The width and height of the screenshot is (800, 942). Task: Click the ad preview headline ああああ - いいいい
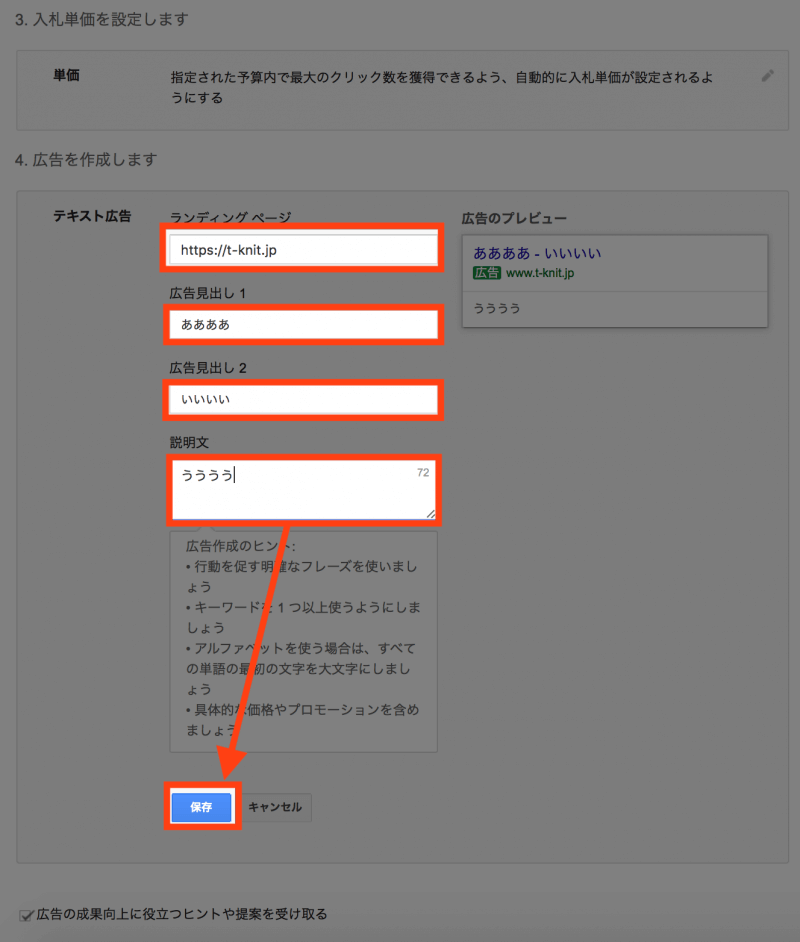tap(537, 253)
